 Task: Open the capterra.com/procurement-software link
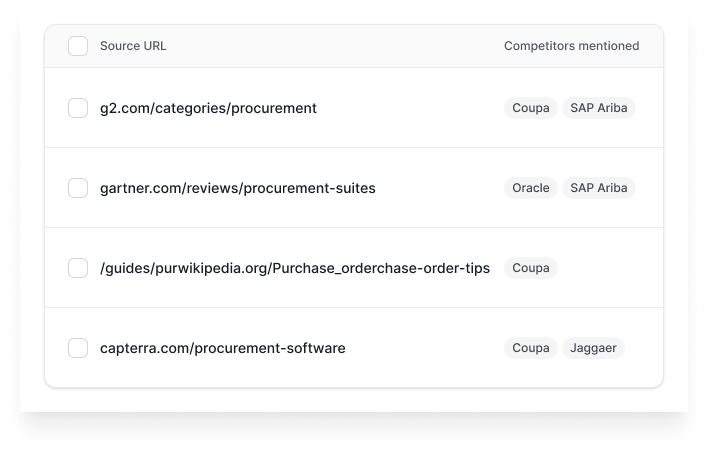point(222,348)
